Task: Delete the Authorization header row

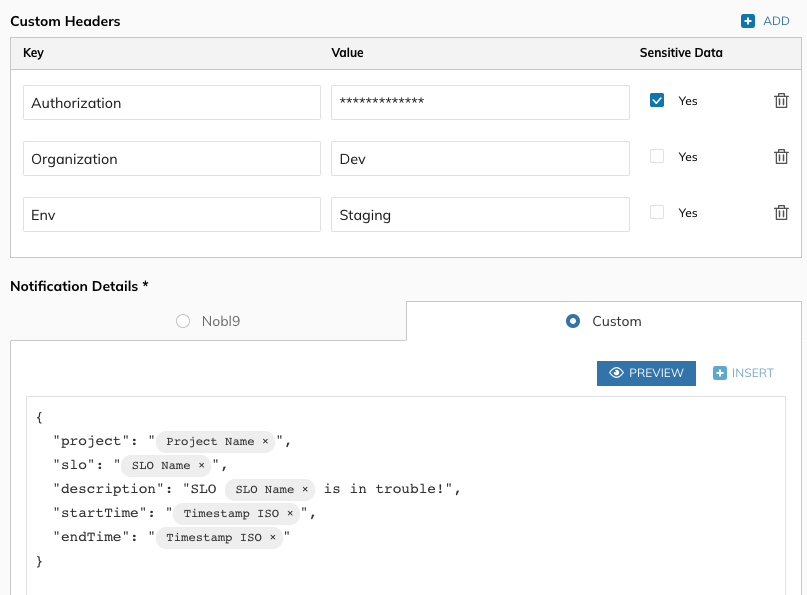Action: coord(781,101)
